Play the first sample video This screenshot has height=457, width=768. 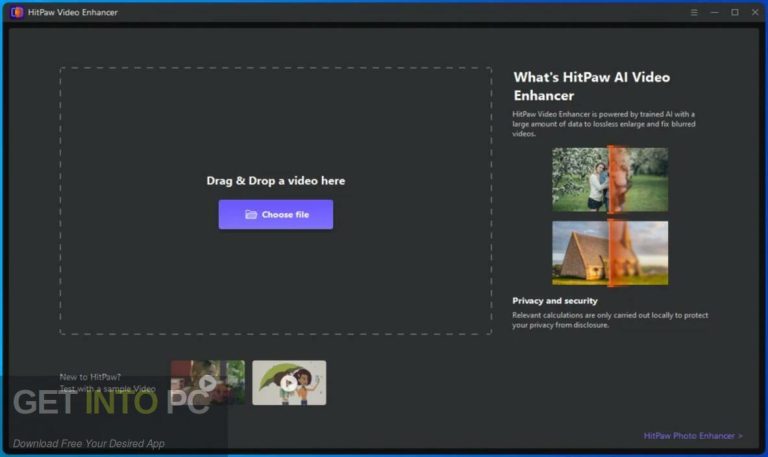[x=207, y=382]
